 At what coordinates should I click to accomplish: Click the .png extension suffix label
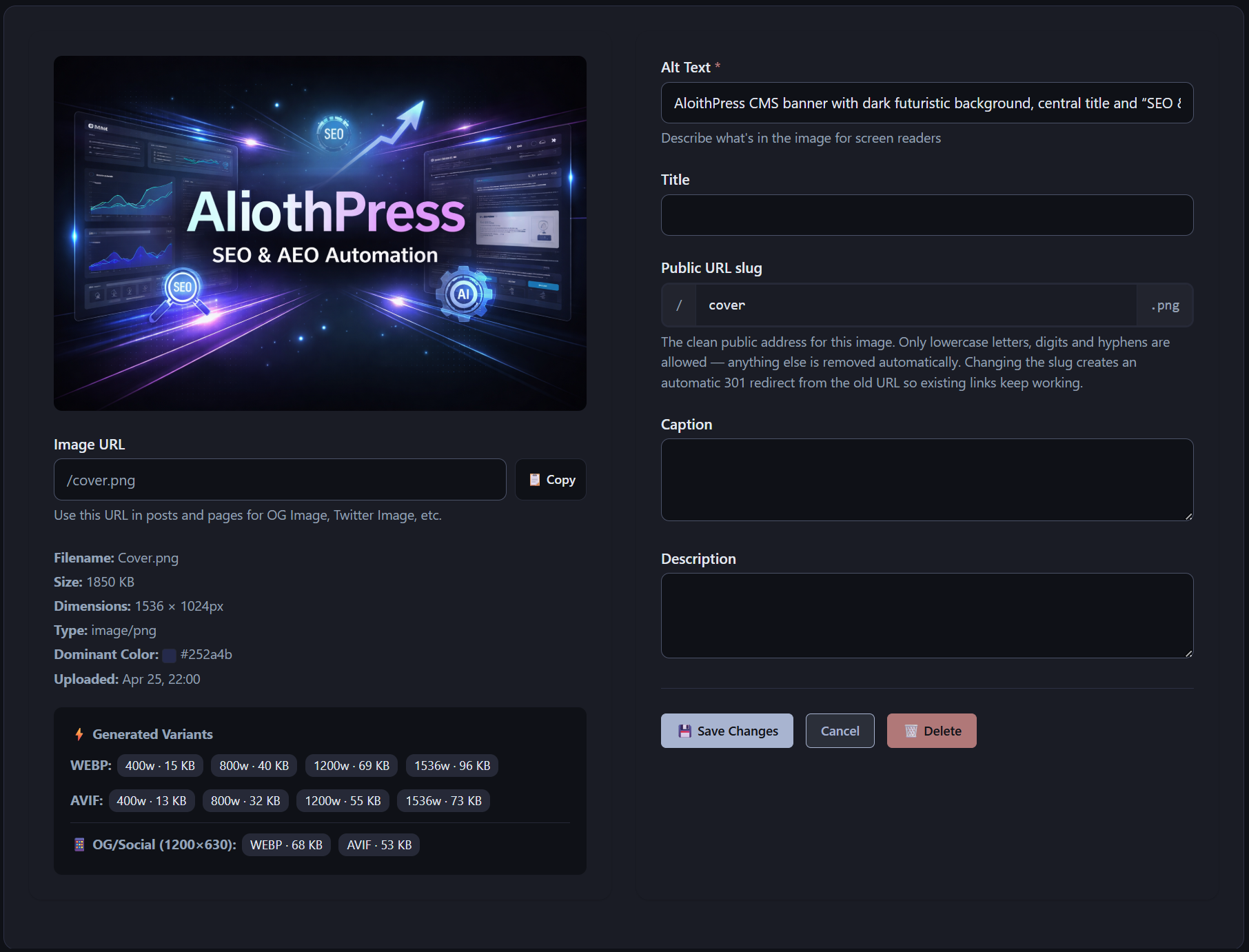tap(1165, 305)
